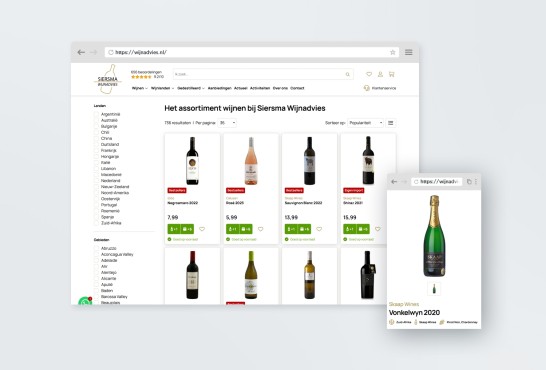This screenshot has height=370, width=546.
Task: Tick the Frankrijk country filter
Action: click(96, 150)
